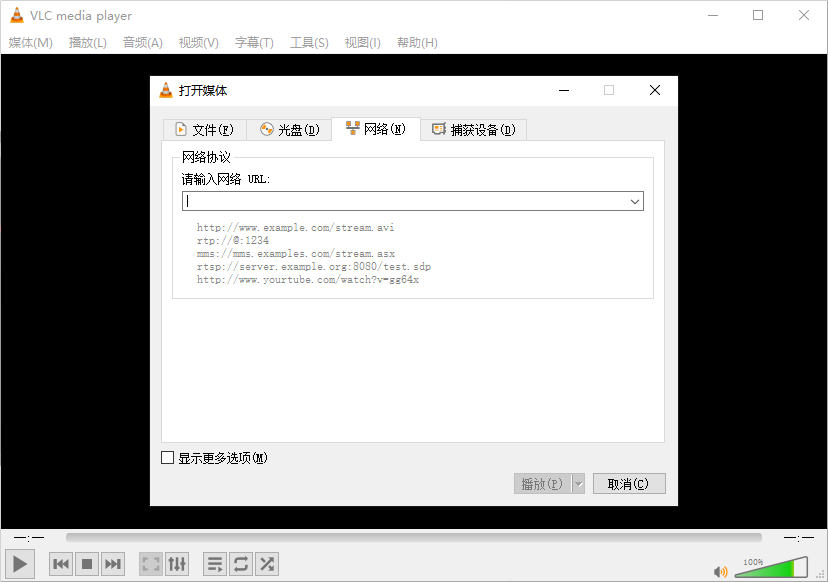The height and width of the screenshot is (582, 828).
Task: Click the Play button on the toolbar
Action: pyautogui.click(x=19, y=563)
